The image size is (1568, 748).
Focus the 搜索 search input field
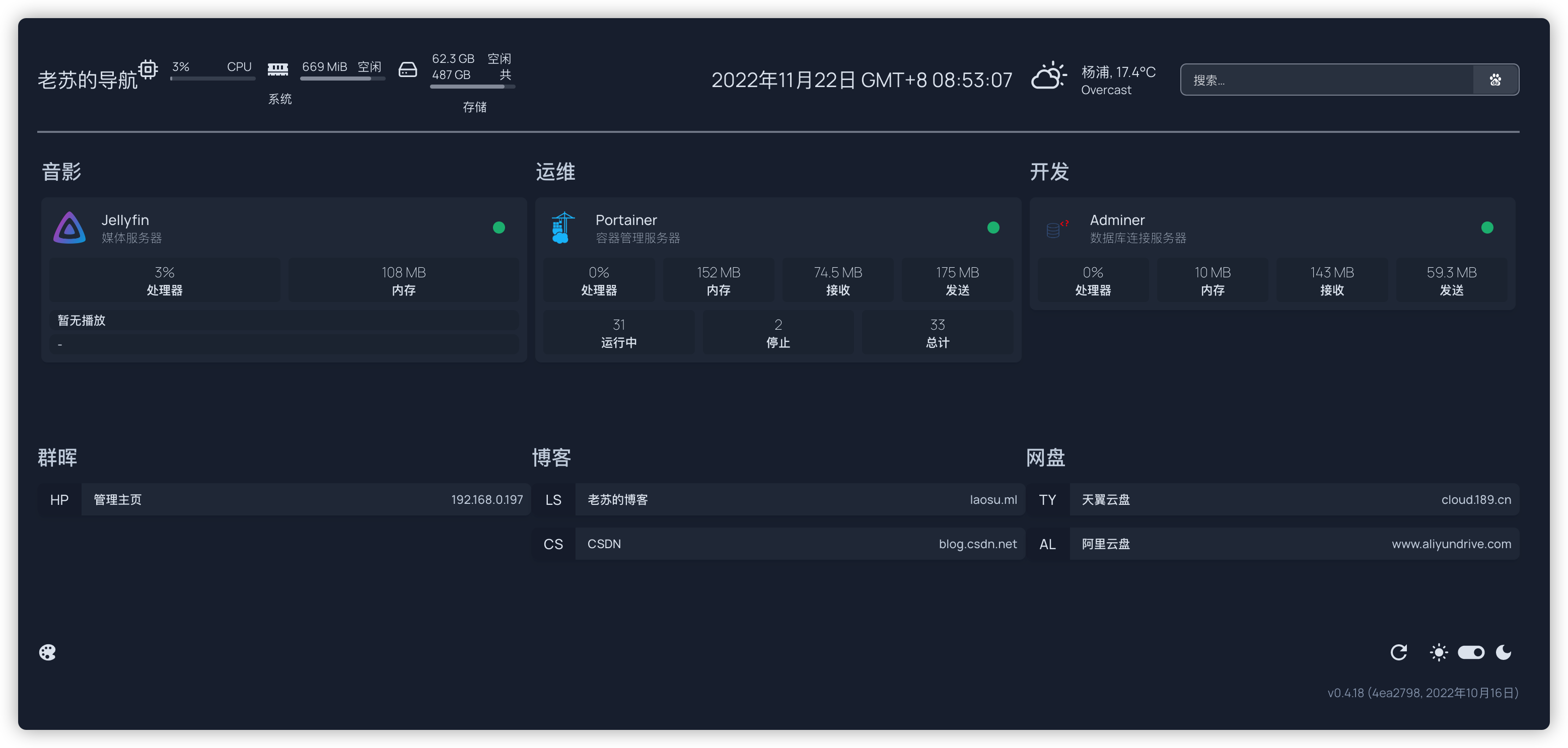tap(1327, 80)
